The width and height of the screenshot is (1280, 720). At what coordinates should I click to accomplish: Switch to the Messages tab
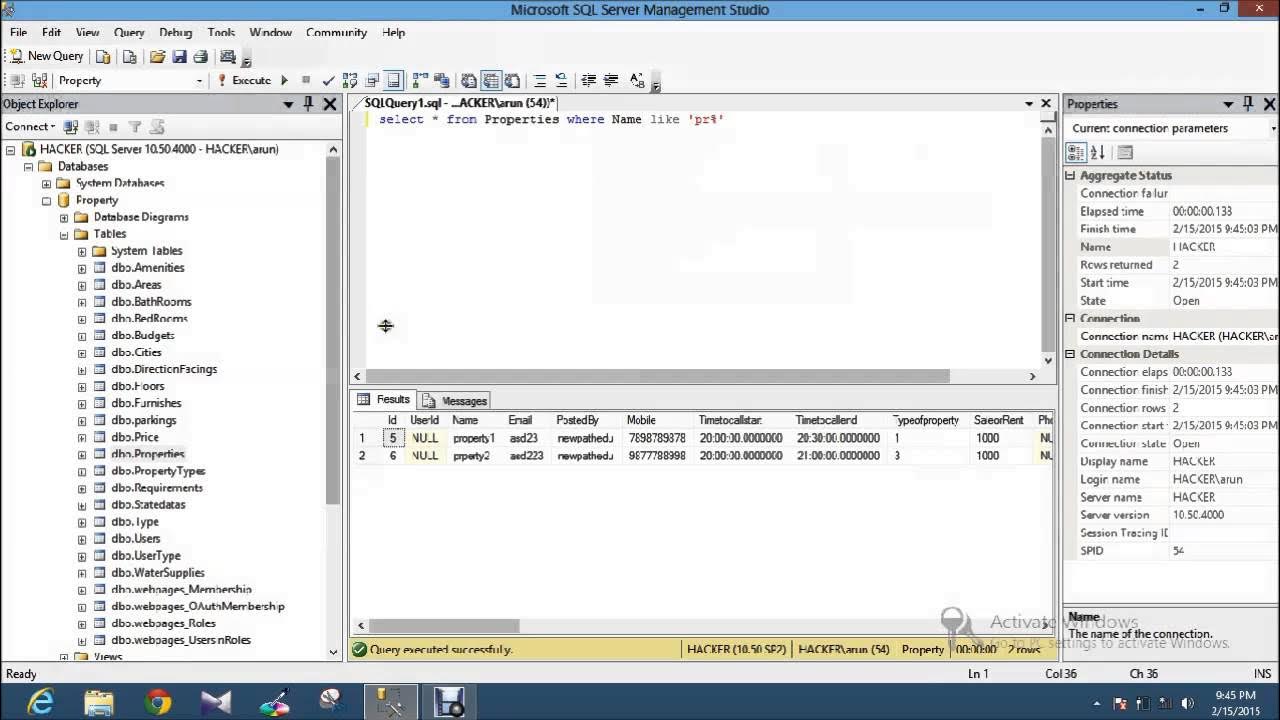(x=455, y=400)
